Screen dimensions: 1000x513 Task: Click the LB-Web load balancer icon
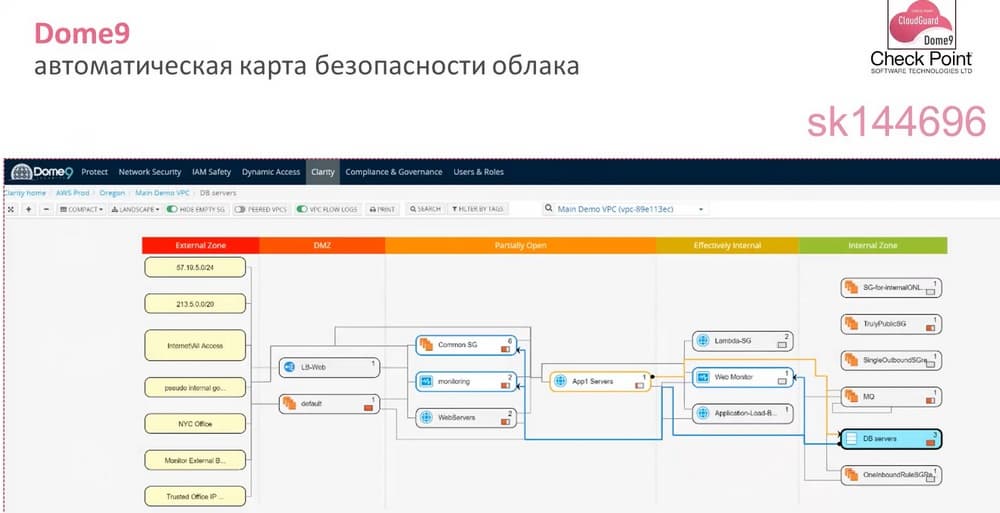[x=290, y=367]
